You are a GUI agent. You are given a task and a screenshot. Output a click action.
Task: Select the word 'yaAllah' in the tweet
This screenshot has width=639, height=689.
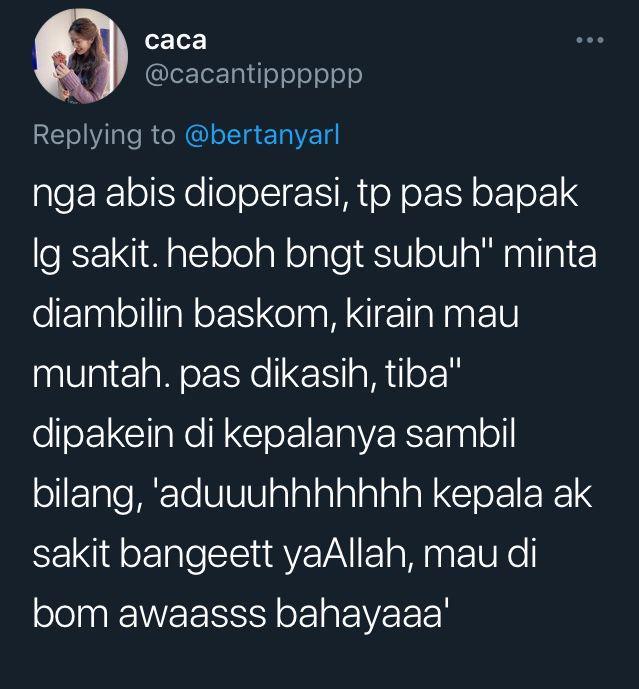[x=348, y=554]
